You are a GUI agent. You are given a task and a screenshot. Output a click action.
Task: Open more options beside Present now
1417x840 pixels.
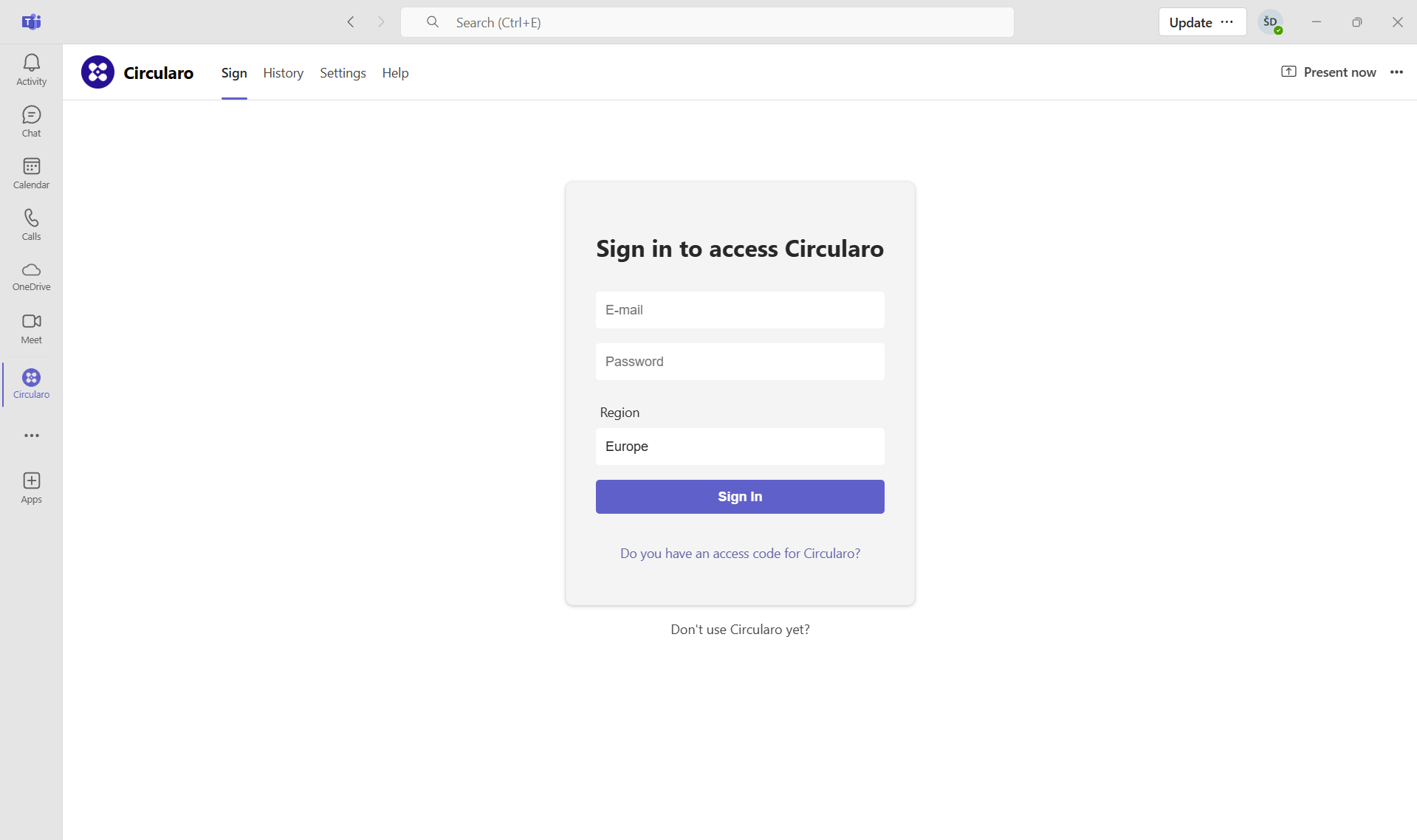(1396, 72)
